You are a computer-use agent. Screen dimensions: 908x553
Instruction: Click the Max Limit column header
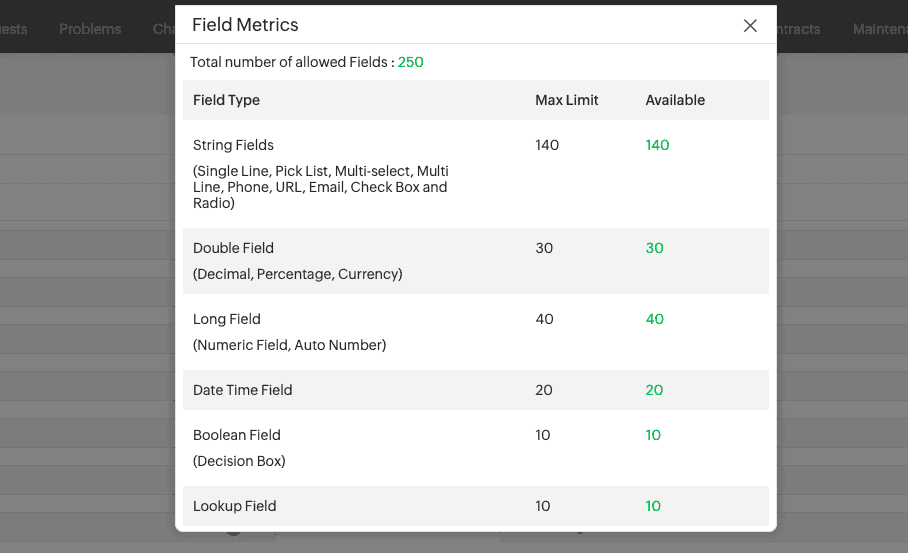coord(567,100)
